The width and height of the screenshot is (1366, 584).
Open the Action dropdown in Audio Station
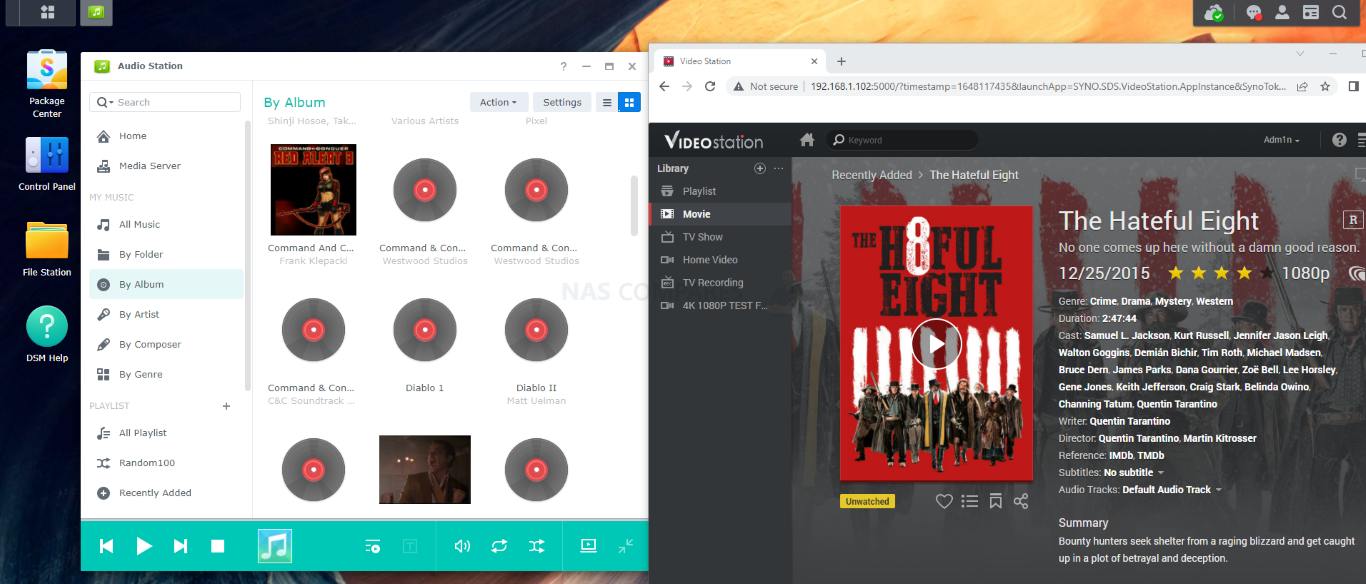pyautogui.click(x=498, y=102)
